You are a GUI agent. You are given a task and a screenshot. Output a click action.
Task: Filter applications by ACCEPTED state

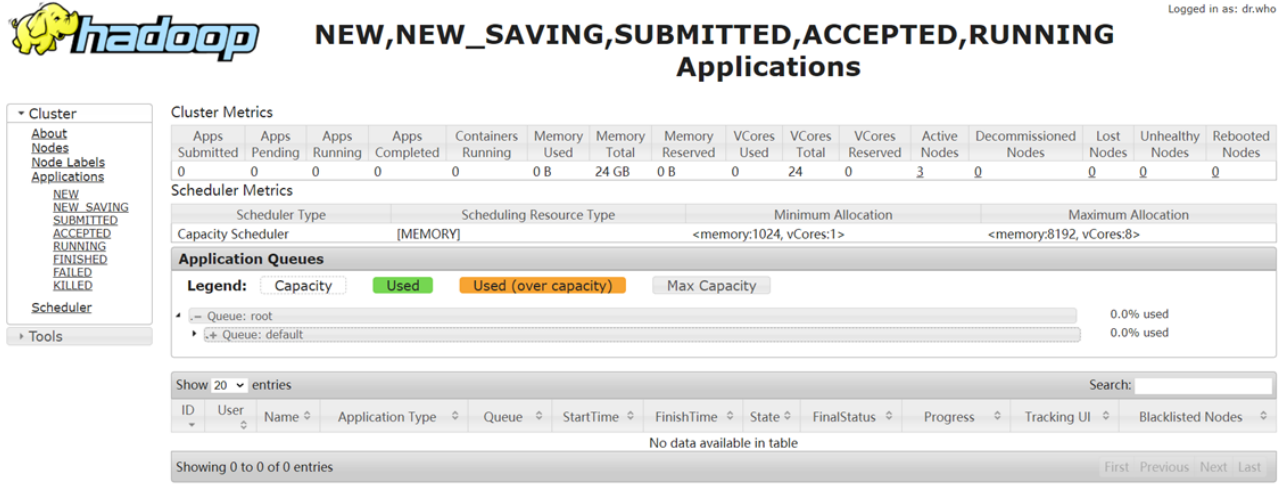click(82, 234)
